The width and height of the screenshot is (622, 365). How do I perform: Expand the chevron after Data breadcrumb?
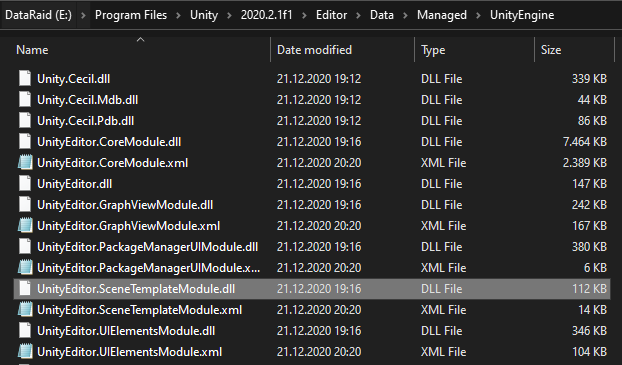point(405,15)
